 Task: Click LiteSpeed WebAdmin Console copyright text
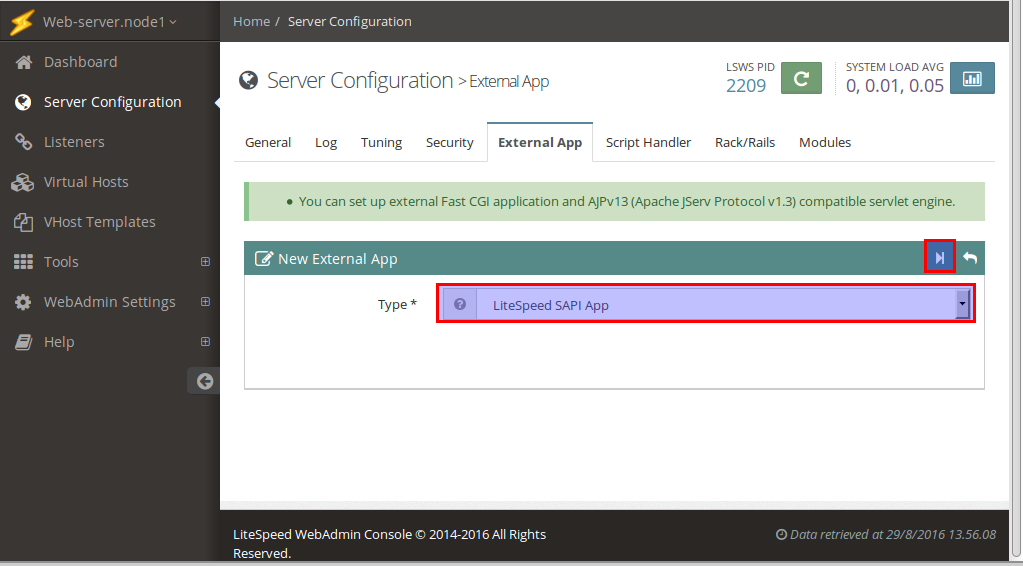[389, 544]
